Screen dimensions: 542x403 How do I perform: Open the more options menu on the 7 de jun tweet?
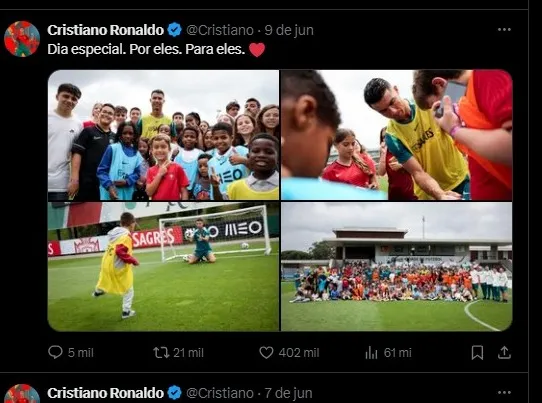[504, 392]
